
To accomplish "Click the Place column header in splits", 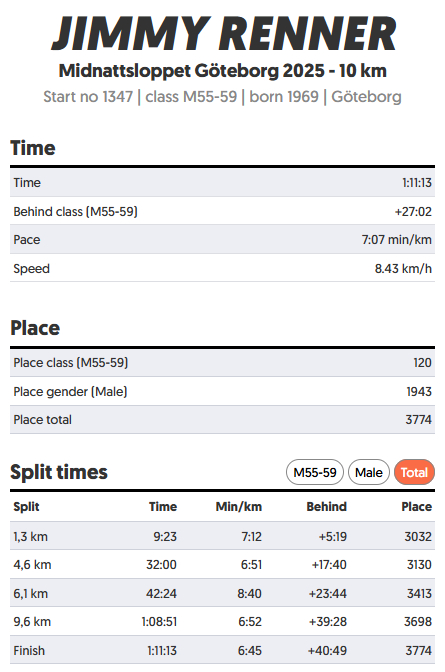I will pos(416,507).
